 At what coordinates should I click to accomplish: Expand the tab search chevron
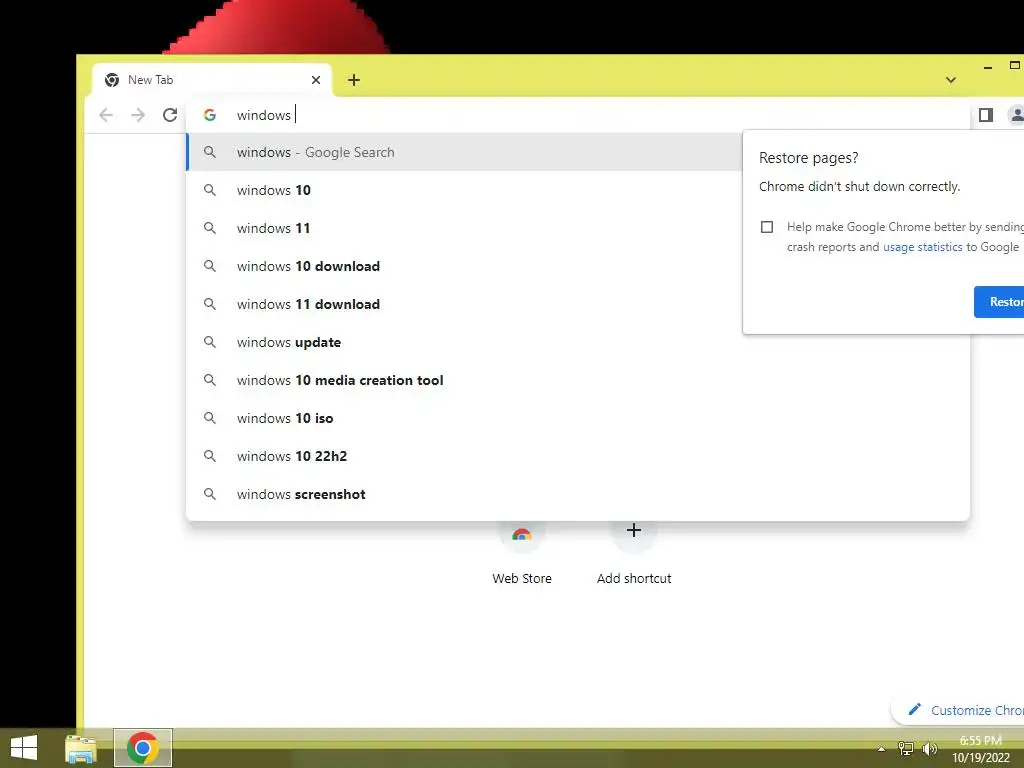point(951,80)
